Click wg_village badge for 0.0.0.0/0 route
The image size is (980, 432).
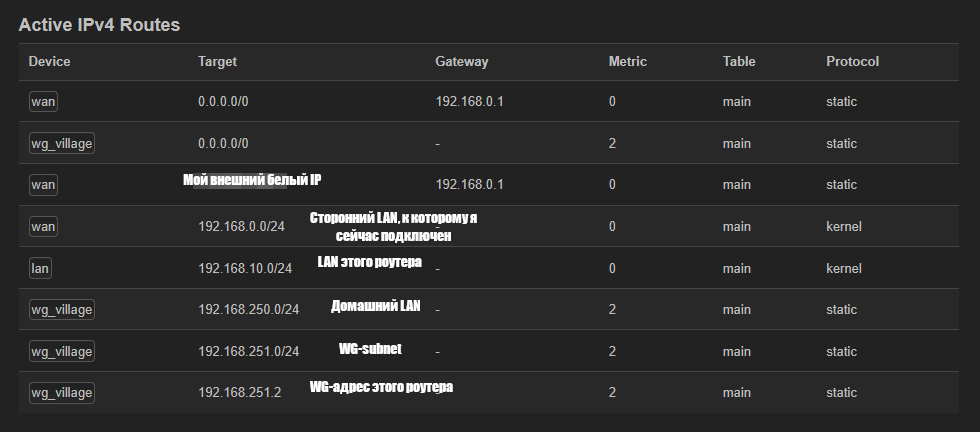(x=62, y=144)
